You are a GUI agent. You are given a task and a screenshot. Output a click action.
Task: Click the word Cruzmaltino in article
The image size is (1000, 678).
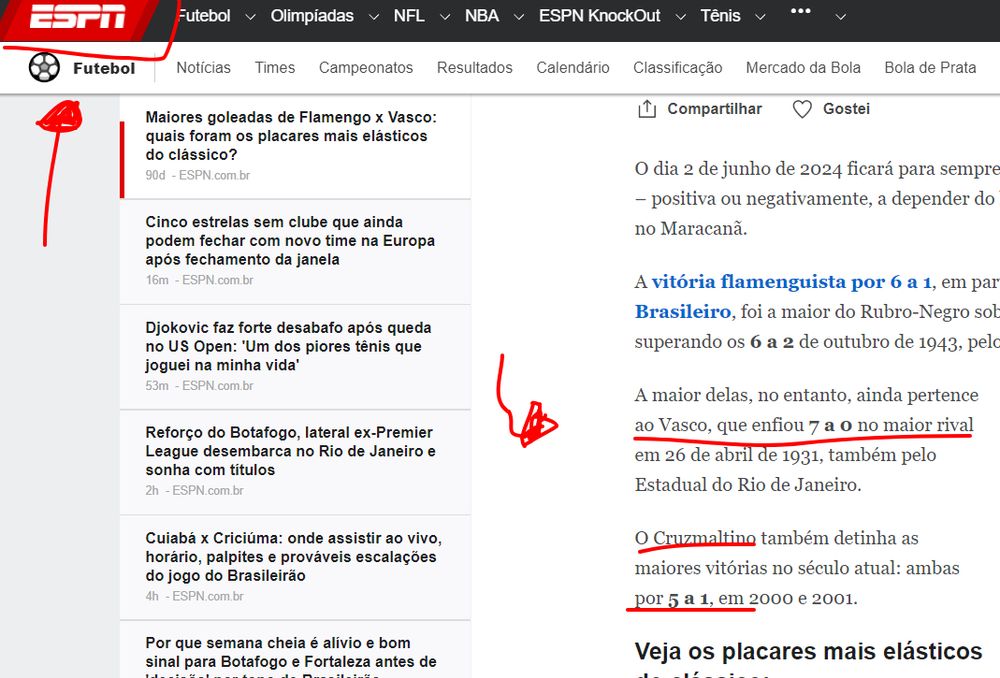[x=704, y=538]
